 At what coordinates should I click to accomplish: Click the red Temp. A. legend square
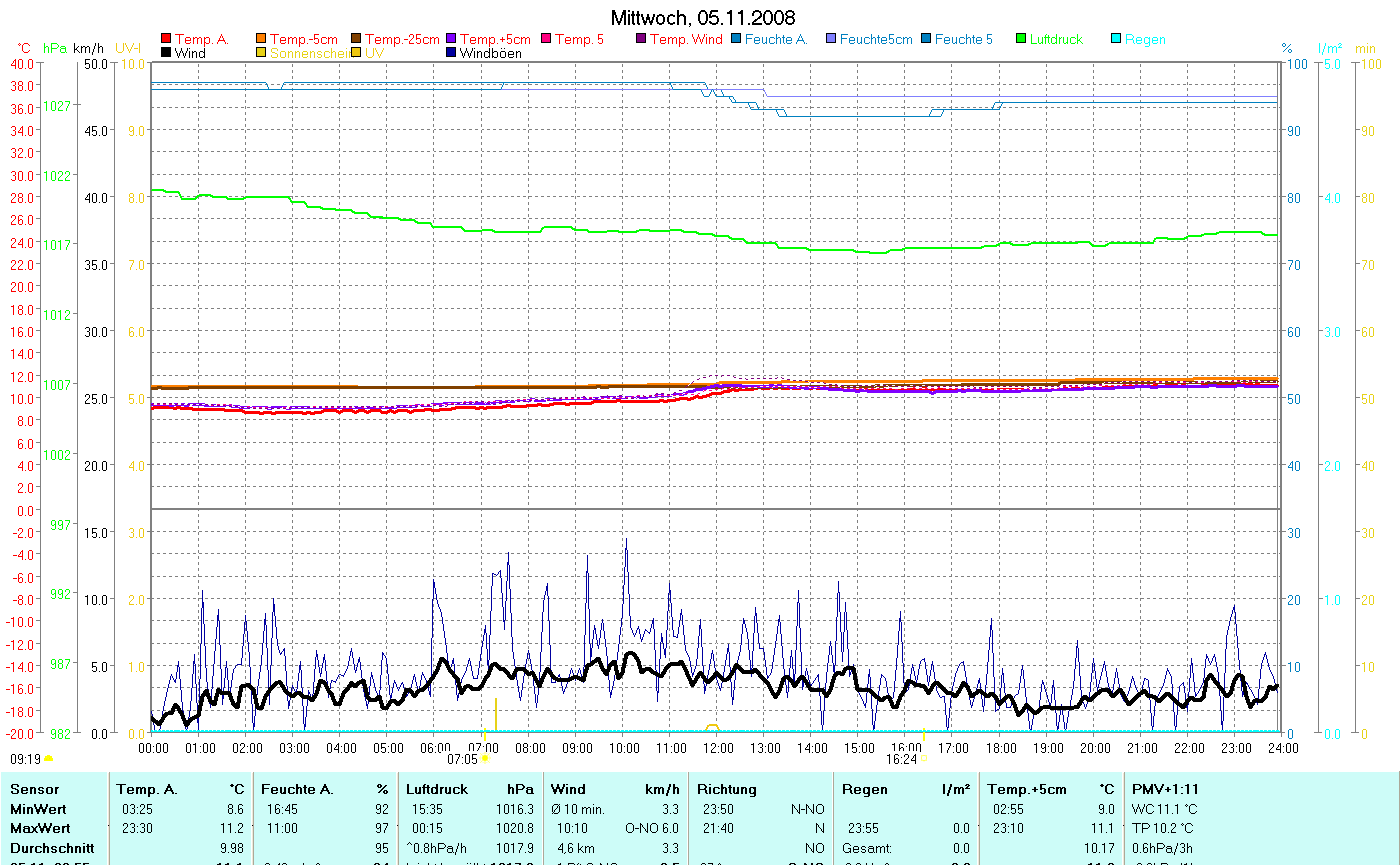166,39
